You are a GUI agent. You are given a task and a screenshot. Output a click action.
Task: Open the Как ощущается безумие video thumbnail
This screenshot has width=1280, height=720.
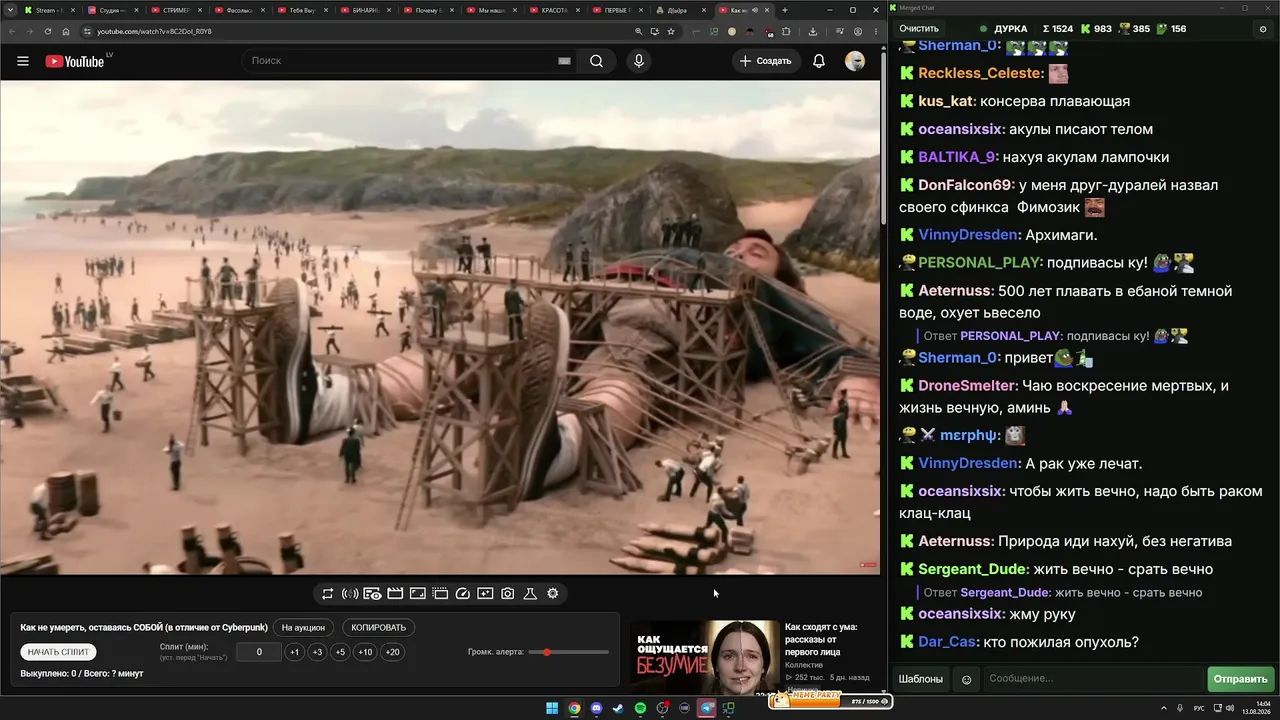(704, 656)
